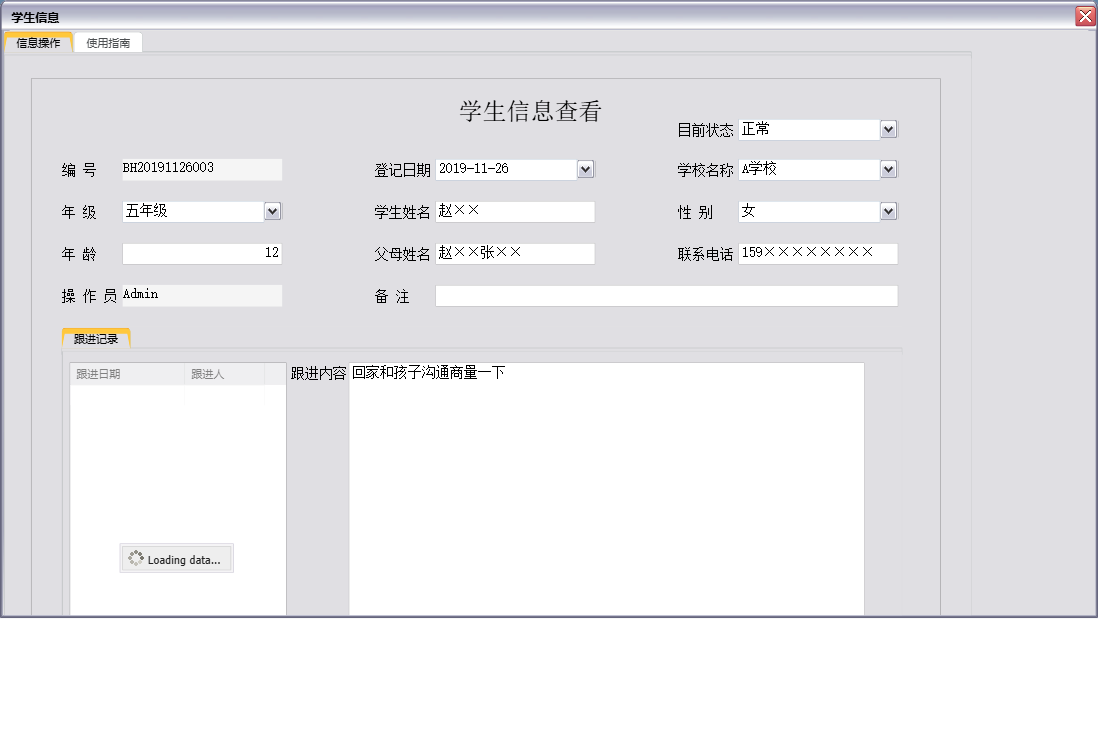Viewport: 1098px width, 752px height.
Task: Switch to the 使用指南 tab
Action: pyautogui.click(x=108, y=42)
